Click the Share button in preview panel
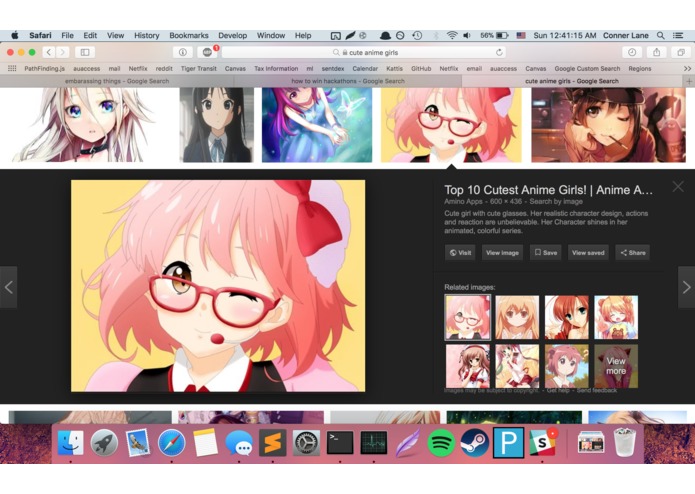 [x=633, y=253]
